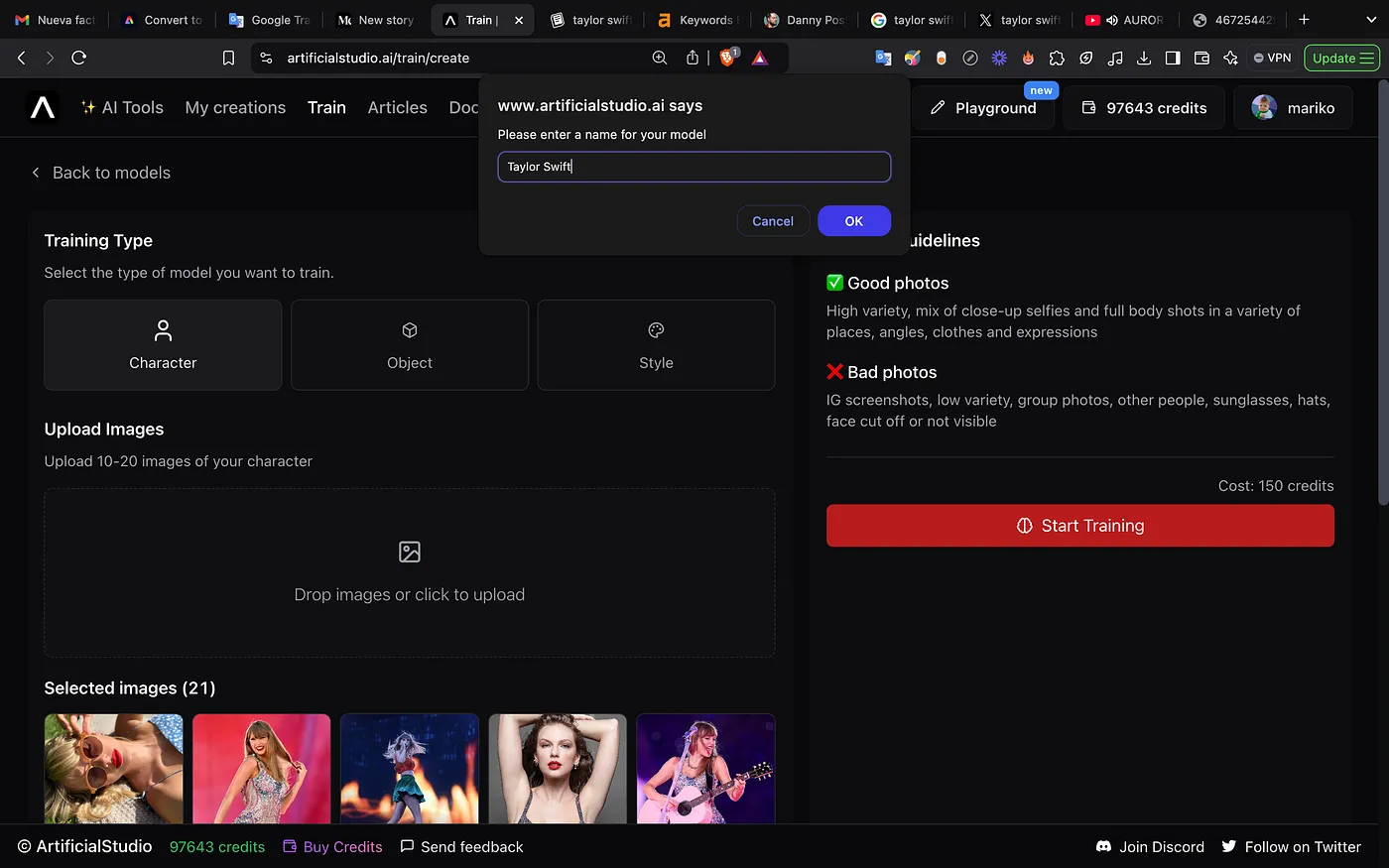The image size is (1389, 868).
Task: Select the red background stage photo thumbnail
Action: (x=262, y=769)
